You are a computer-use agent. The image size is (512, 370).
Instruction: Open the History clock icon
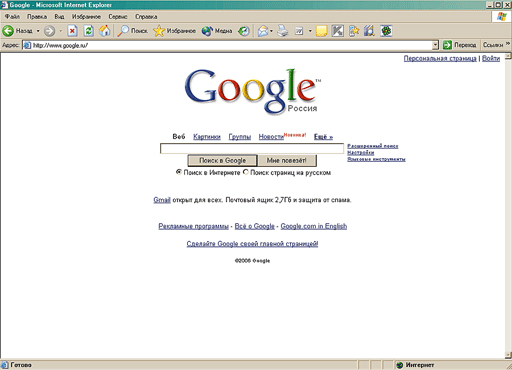244,31
